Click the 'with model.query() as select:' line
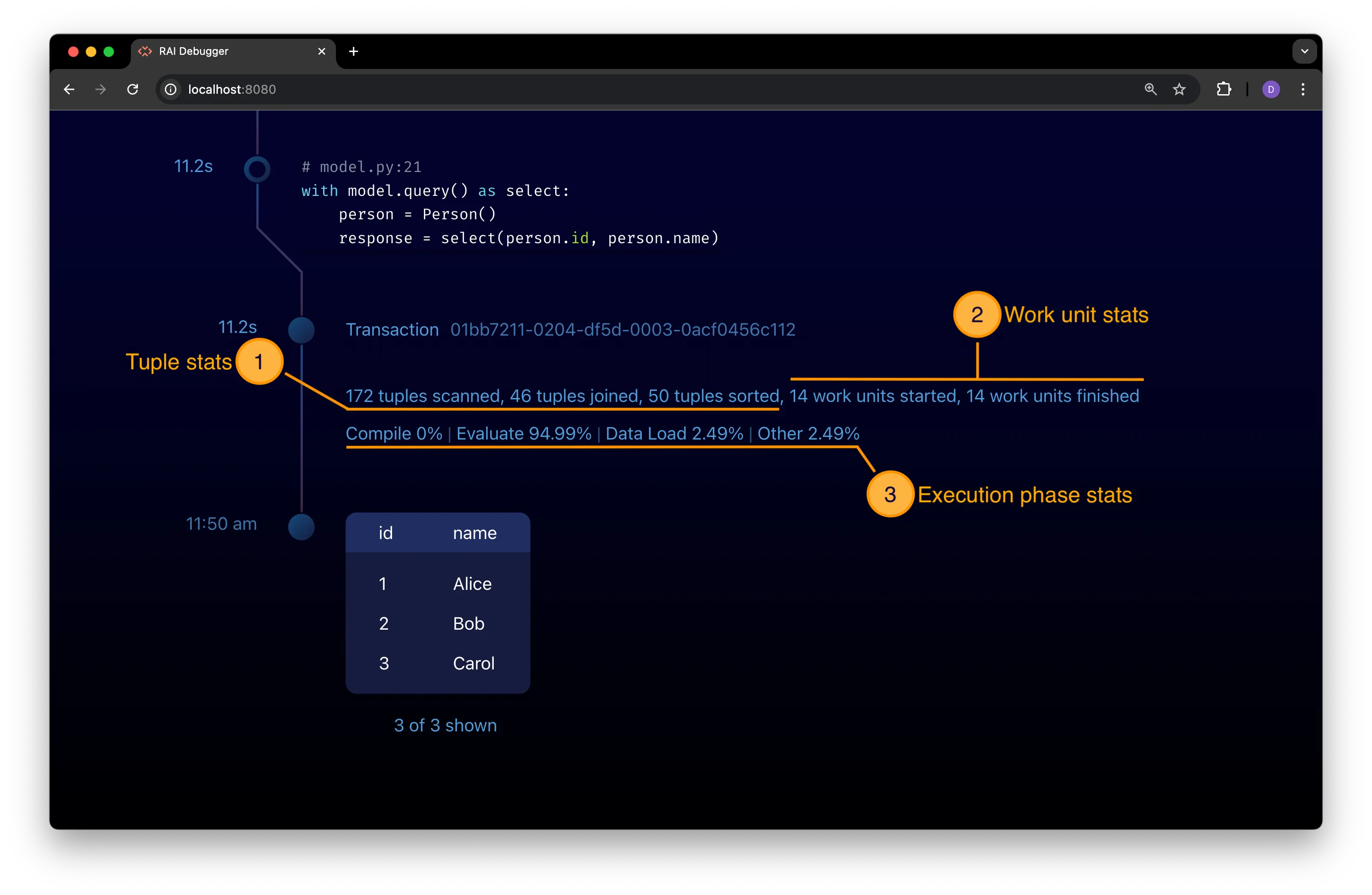 click(x=435, y=191)
